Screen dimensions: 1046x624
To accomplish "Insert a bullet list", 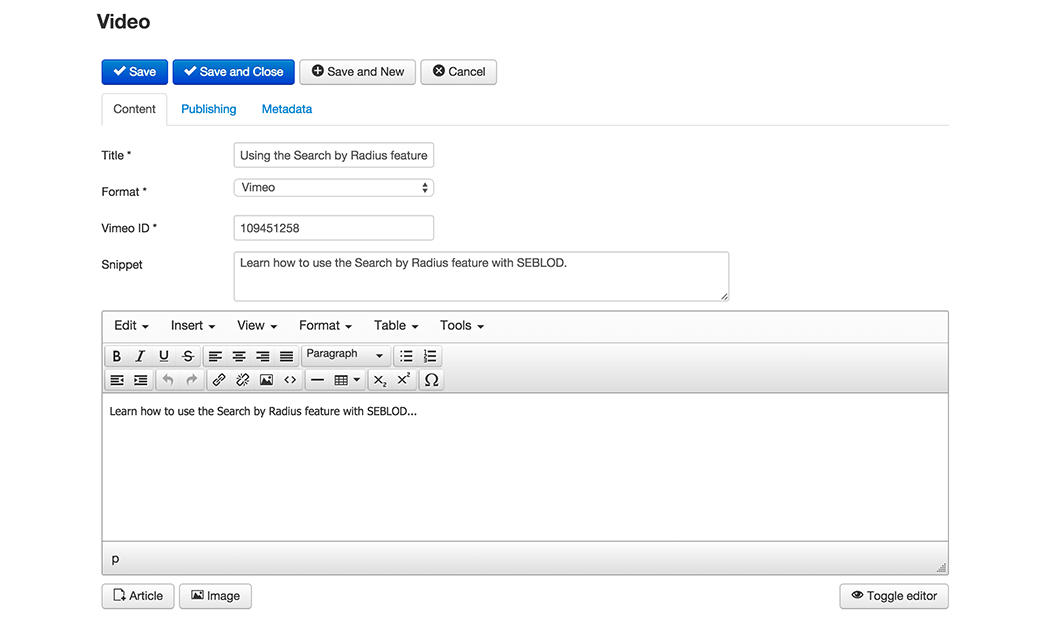I will point(406,356).
